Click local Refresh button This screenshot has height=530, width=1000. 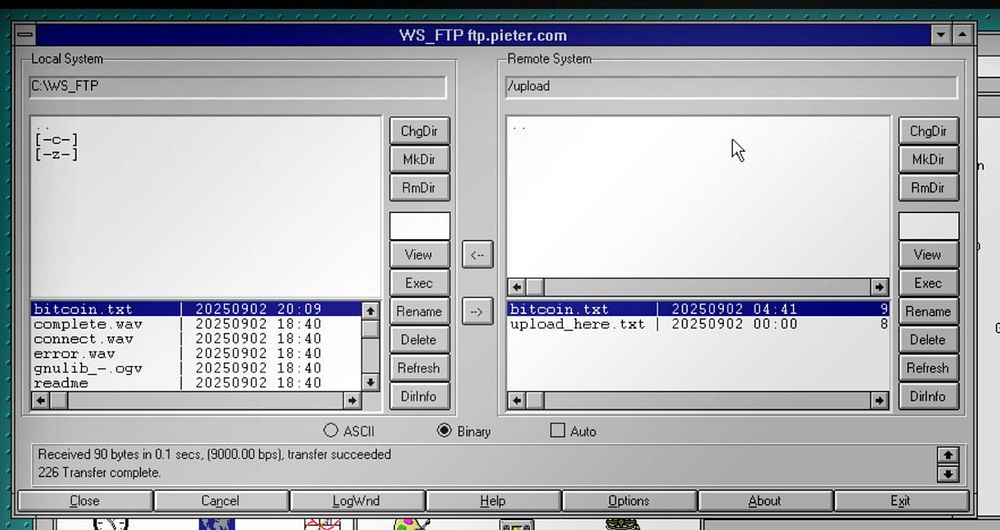[x=419, y=368]
